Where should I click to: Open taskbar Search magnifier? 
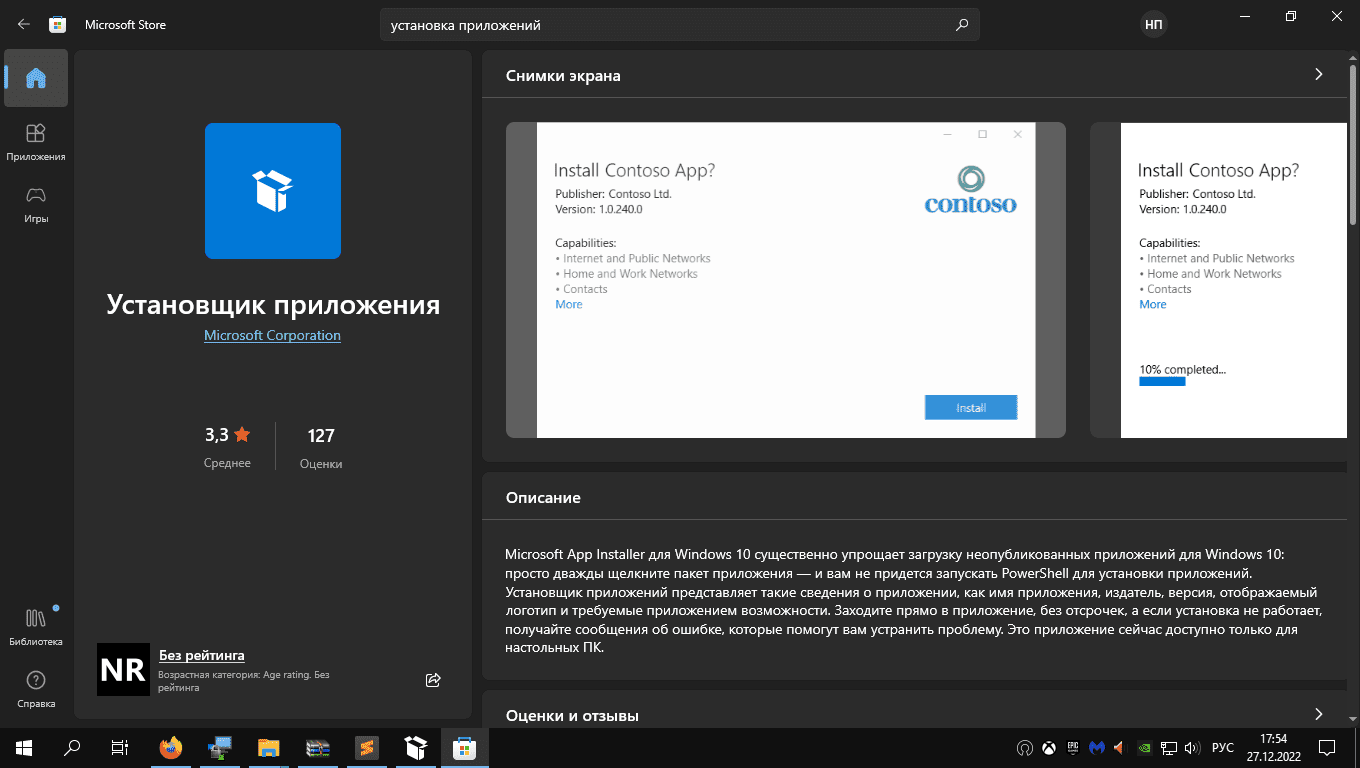tap(72, 747)
